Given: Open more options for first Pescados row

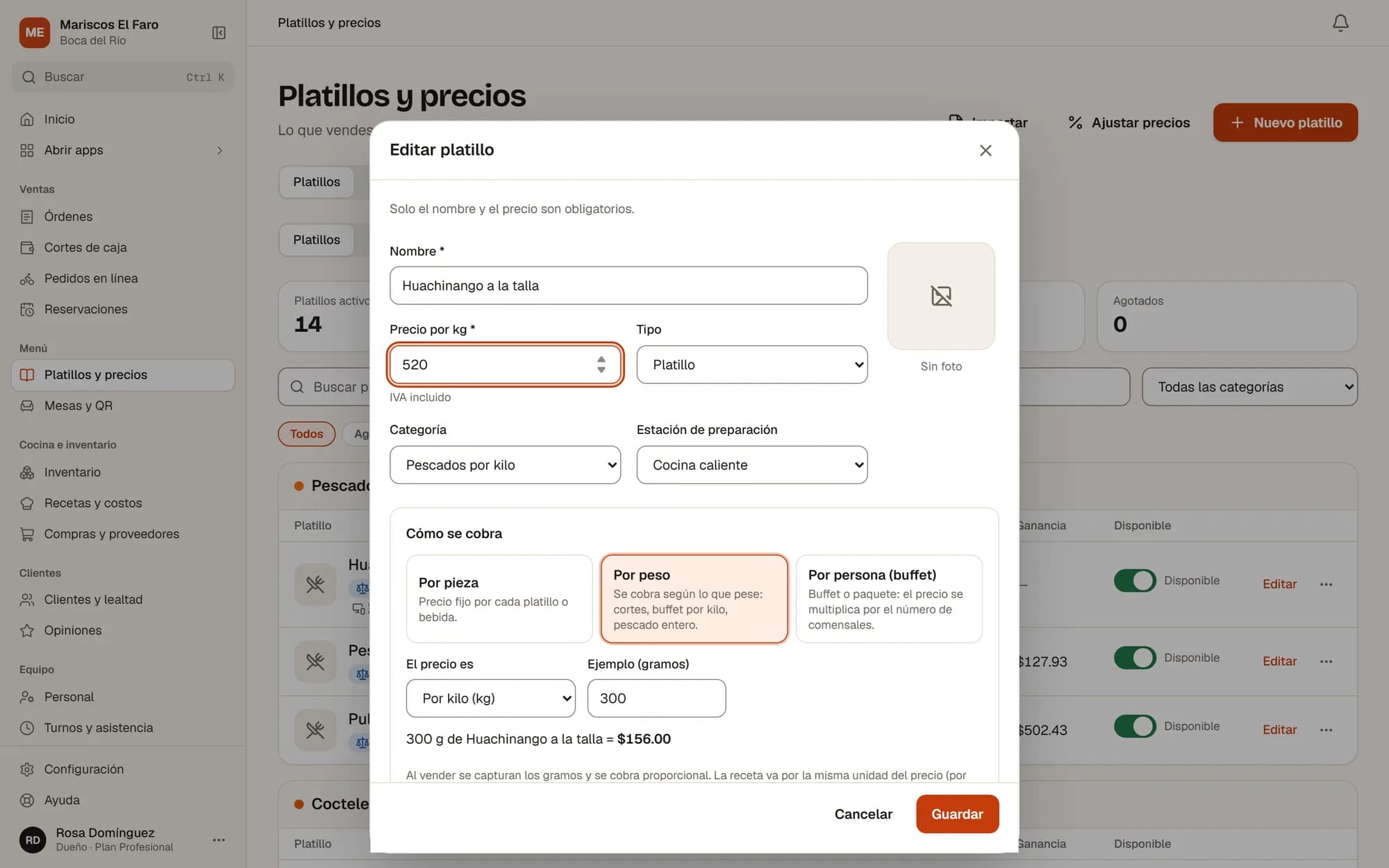Looking at the screenshot, I should [x=1326, y=584].
